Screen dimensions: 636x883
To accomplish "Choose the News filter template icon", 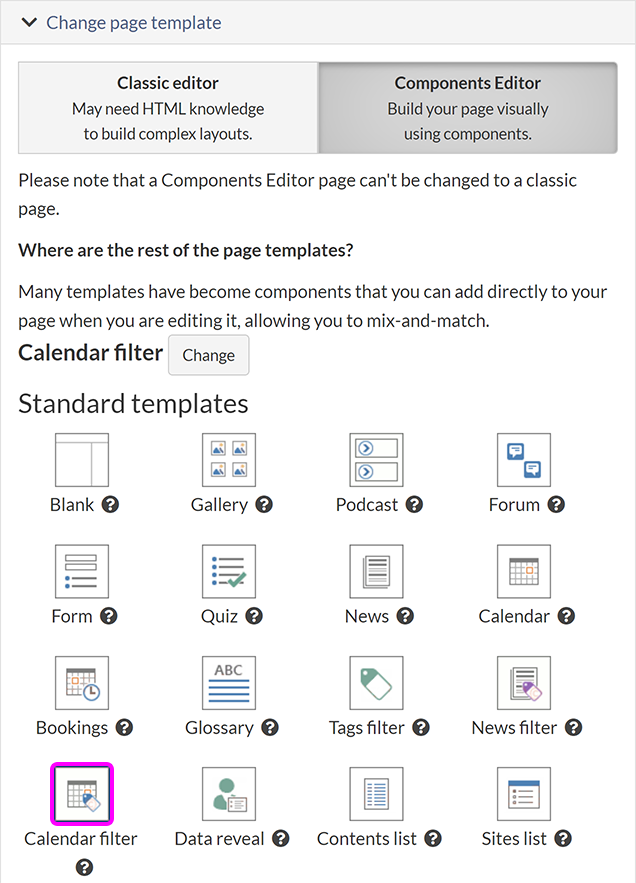I will pyautogui.click(x=524, y=683).
